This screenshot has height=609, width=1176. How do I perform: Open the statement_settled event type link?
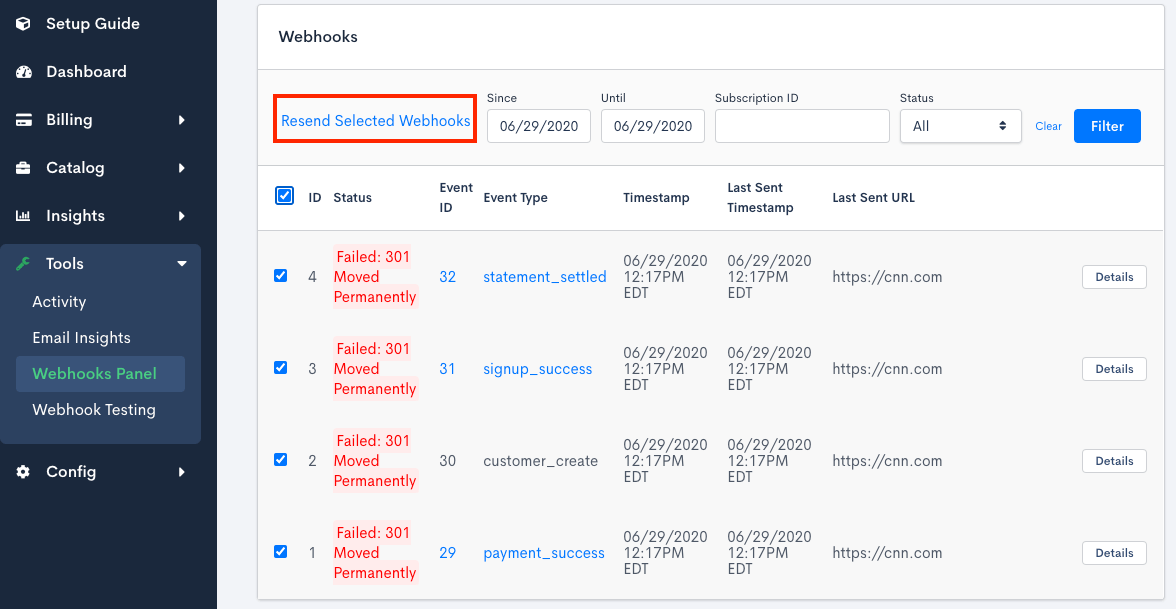coord(545,277)
